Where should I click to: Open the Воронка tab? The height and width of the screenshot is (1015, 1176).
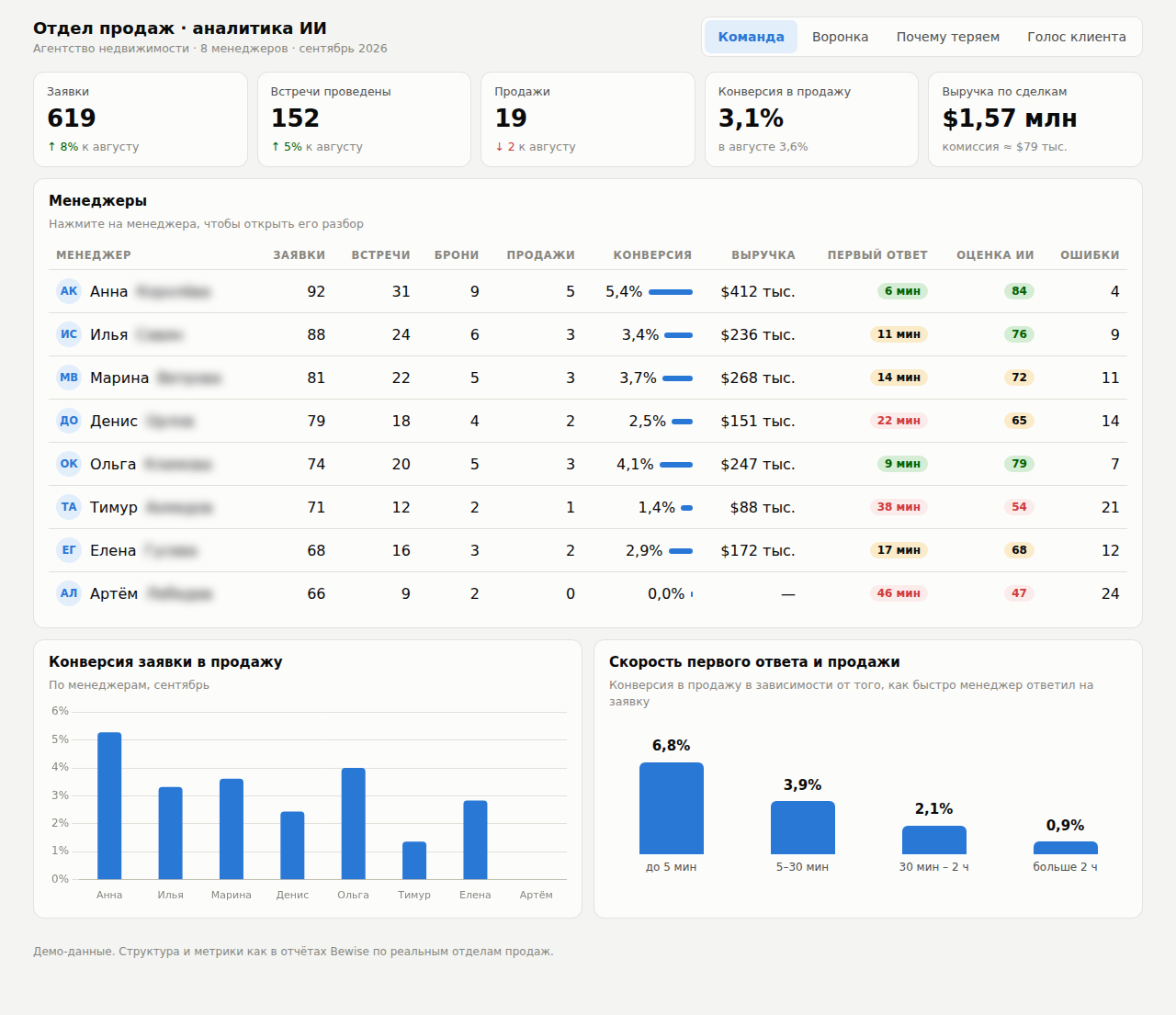tap(840, 37)
